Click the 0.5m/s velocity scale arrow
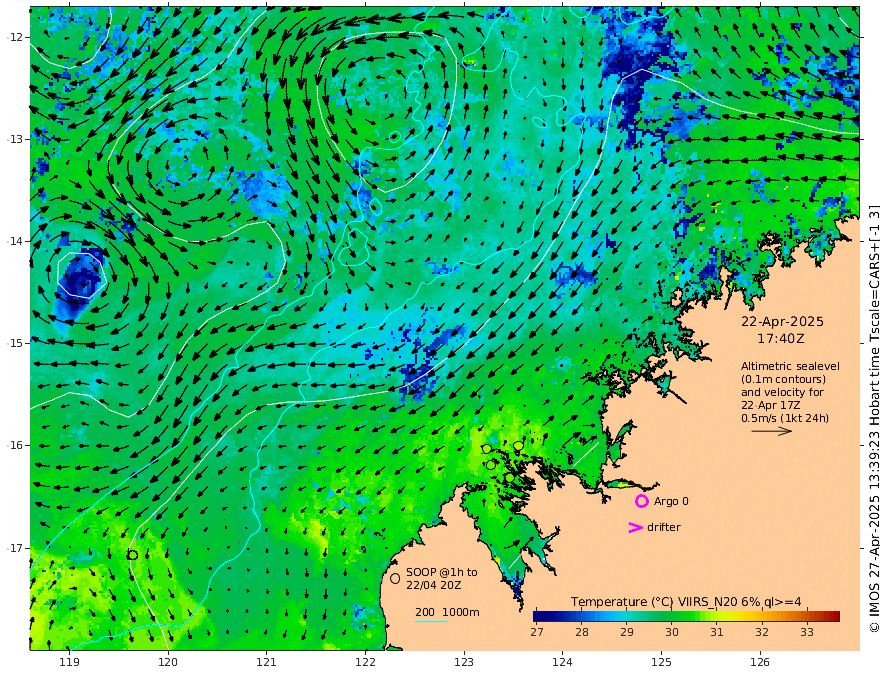Screen dimensions: 880x680 pyautogui.click(x=772, y=431)
